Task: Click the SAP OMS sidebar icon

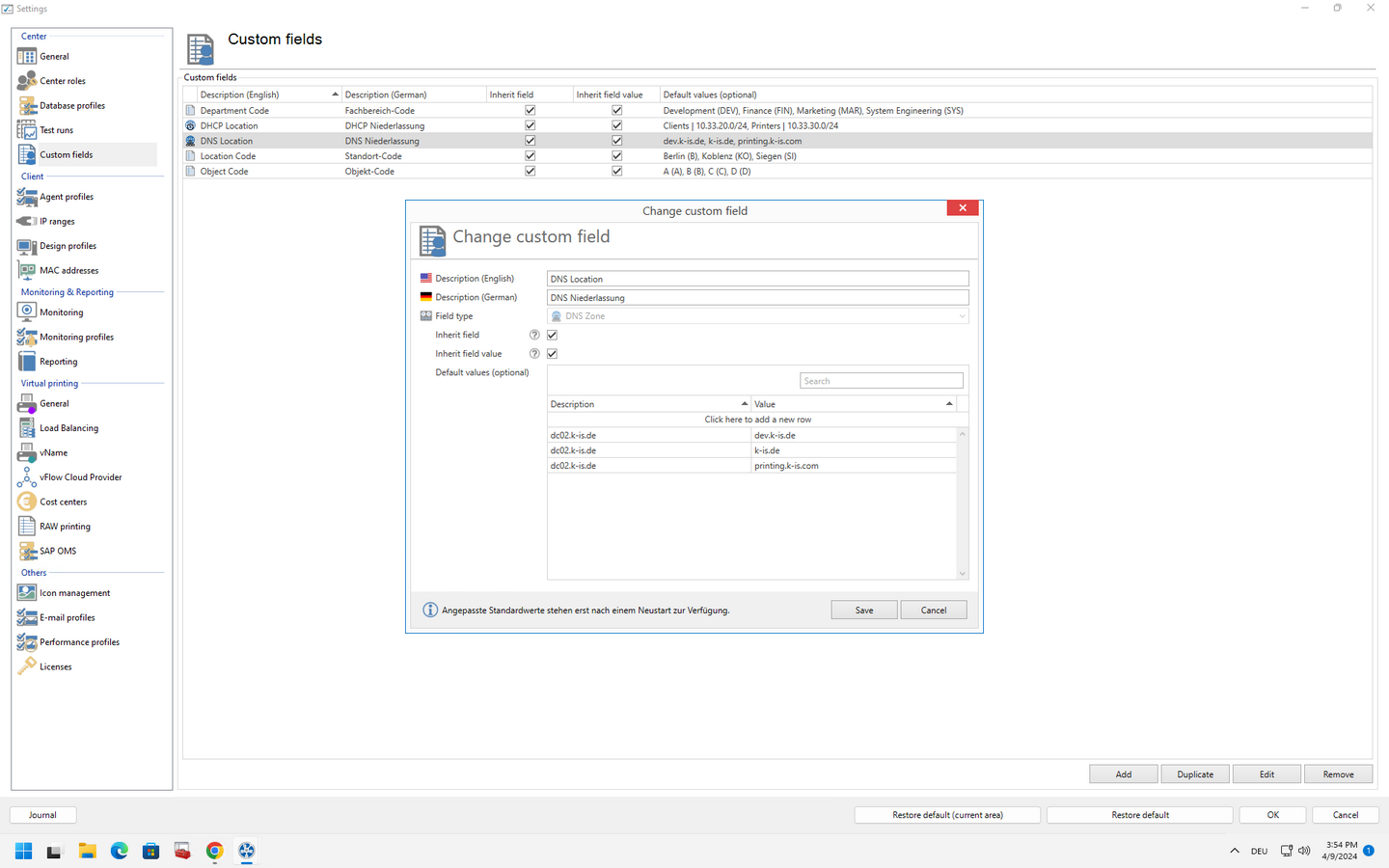Action: (x=27, y=551)
